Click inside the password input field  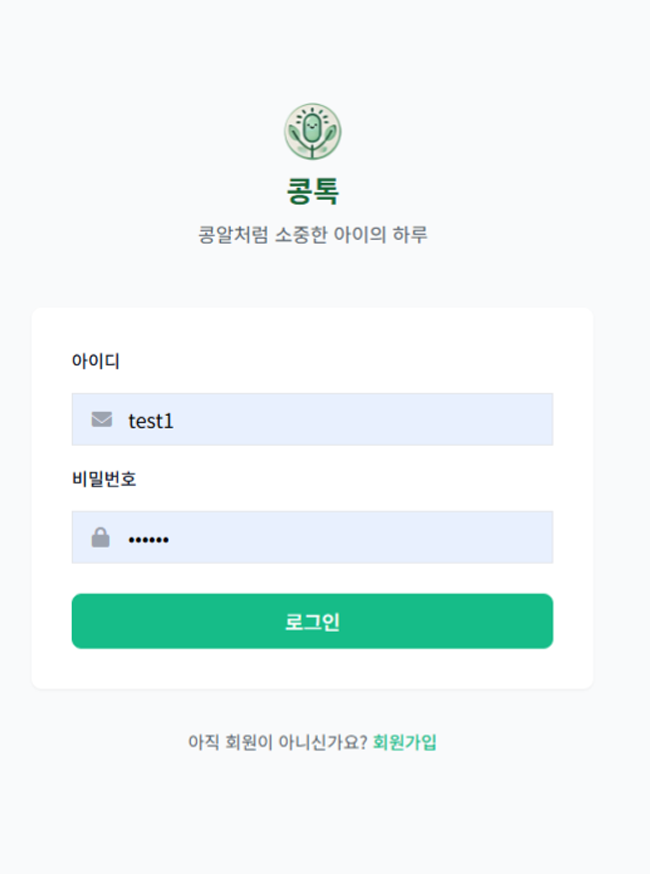tap(312, 537)
